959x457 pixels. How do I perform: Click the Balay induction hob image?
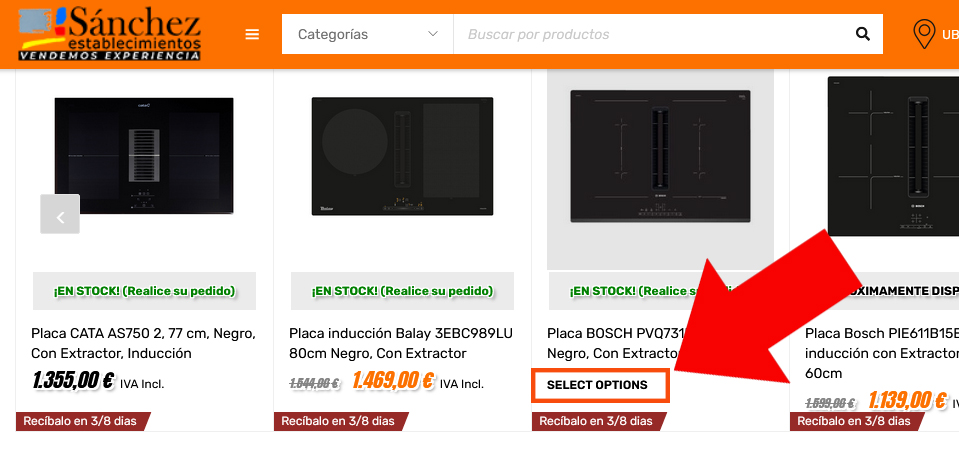pos(402,156)
